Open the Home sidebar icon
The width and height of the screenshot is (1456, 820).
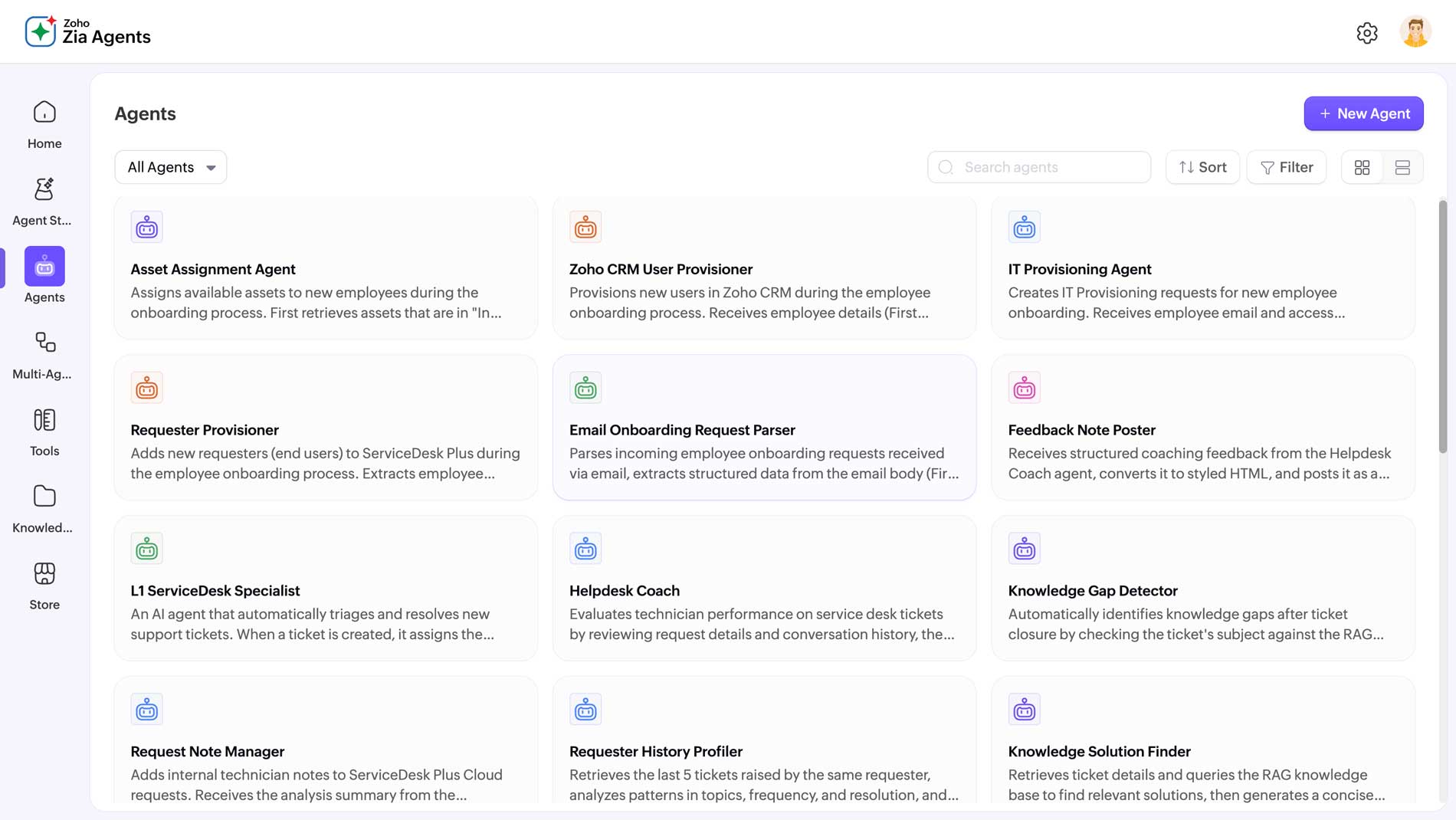[x=44, y=113]
